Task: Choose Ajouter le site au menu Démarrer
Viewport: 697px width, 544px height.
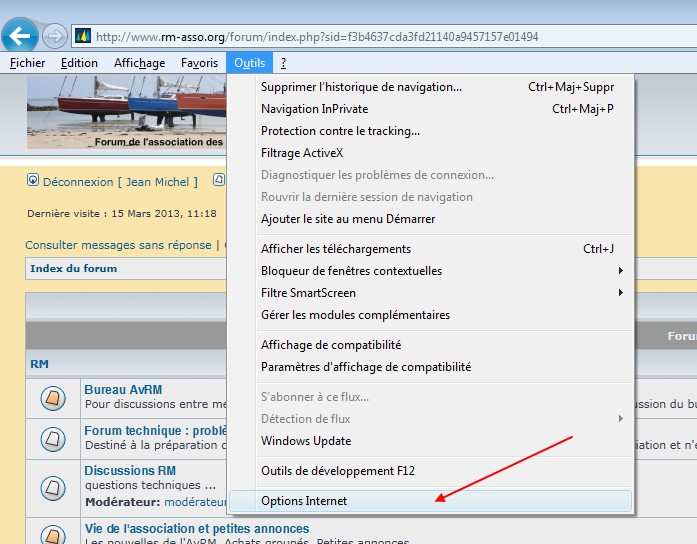Action: pos(430,219)
